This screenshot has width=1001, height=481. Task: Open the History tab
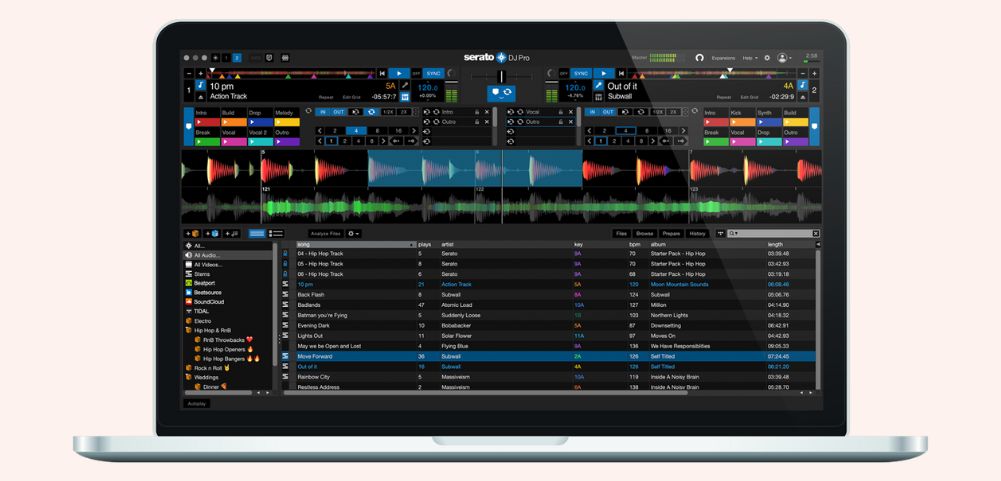pos(697,234)
